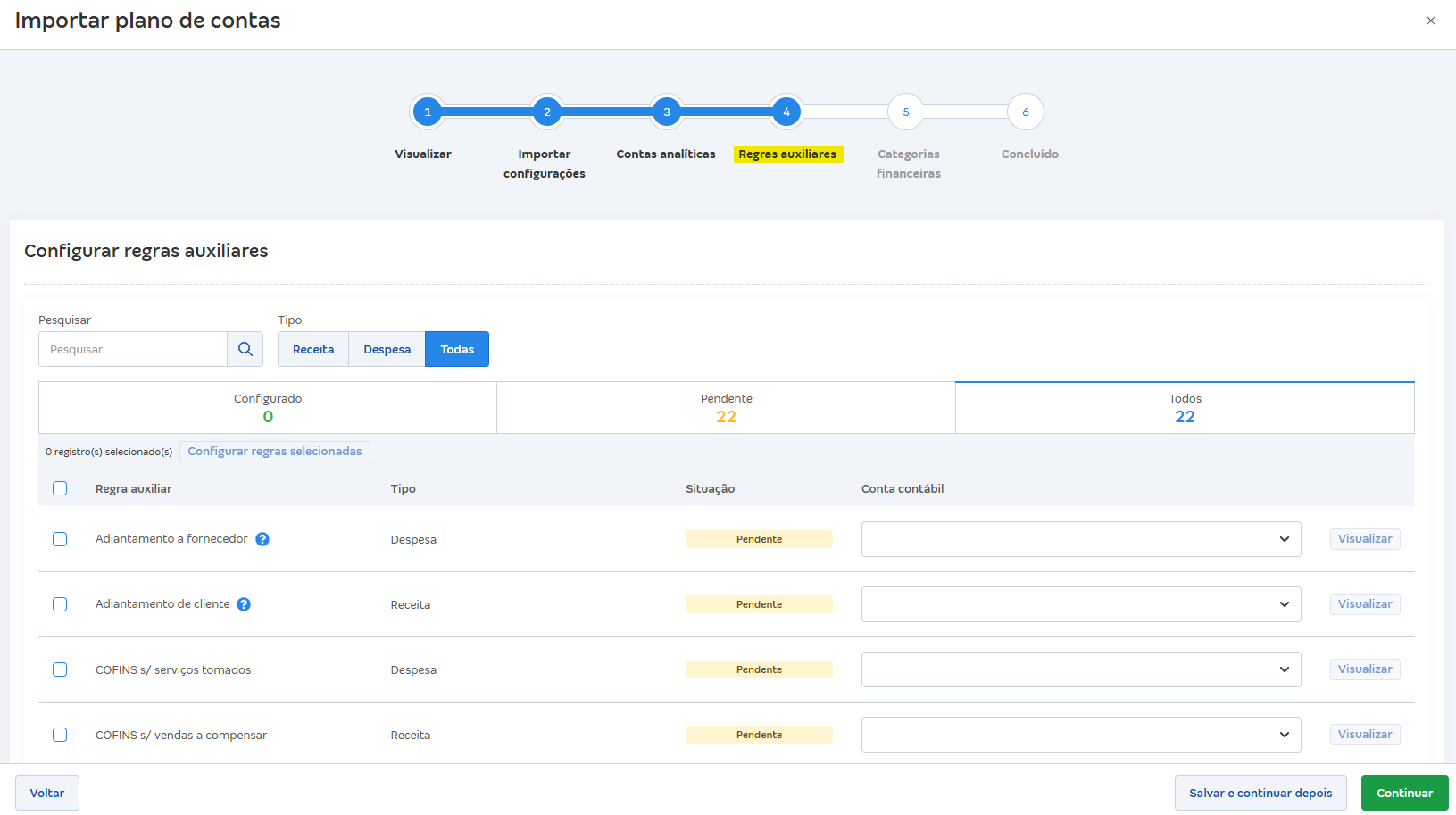Open Conta contábil dropdown for Adiantamento a fornecedor
This screenshot has width=1456, height=815.
click(1080, 539)
